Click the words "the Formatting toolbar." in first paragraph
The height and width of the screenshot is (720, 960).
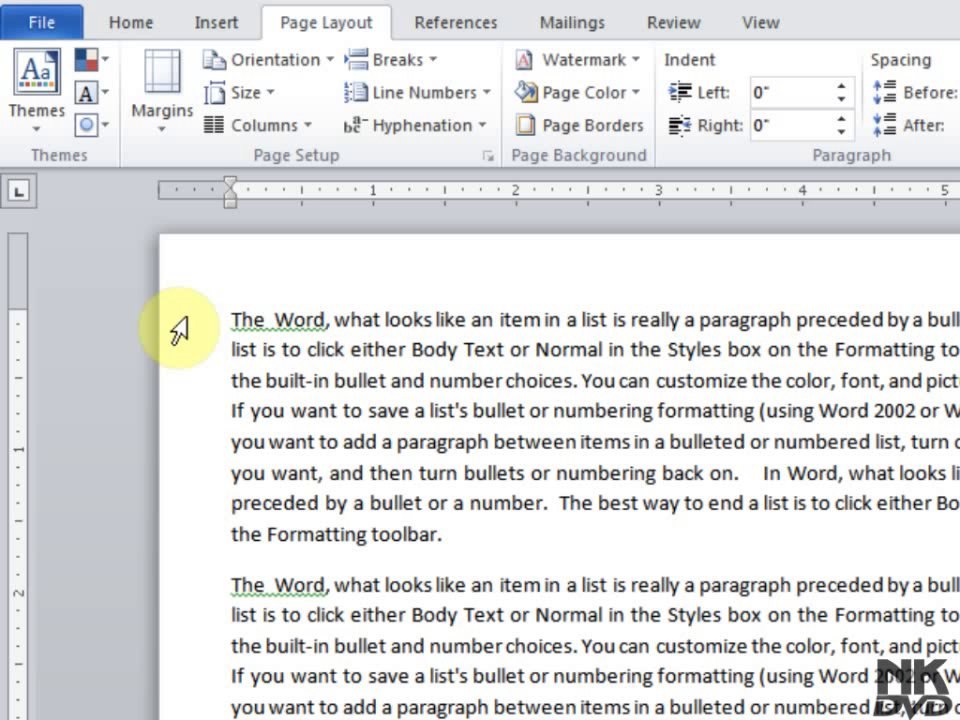tap(336, 535)
